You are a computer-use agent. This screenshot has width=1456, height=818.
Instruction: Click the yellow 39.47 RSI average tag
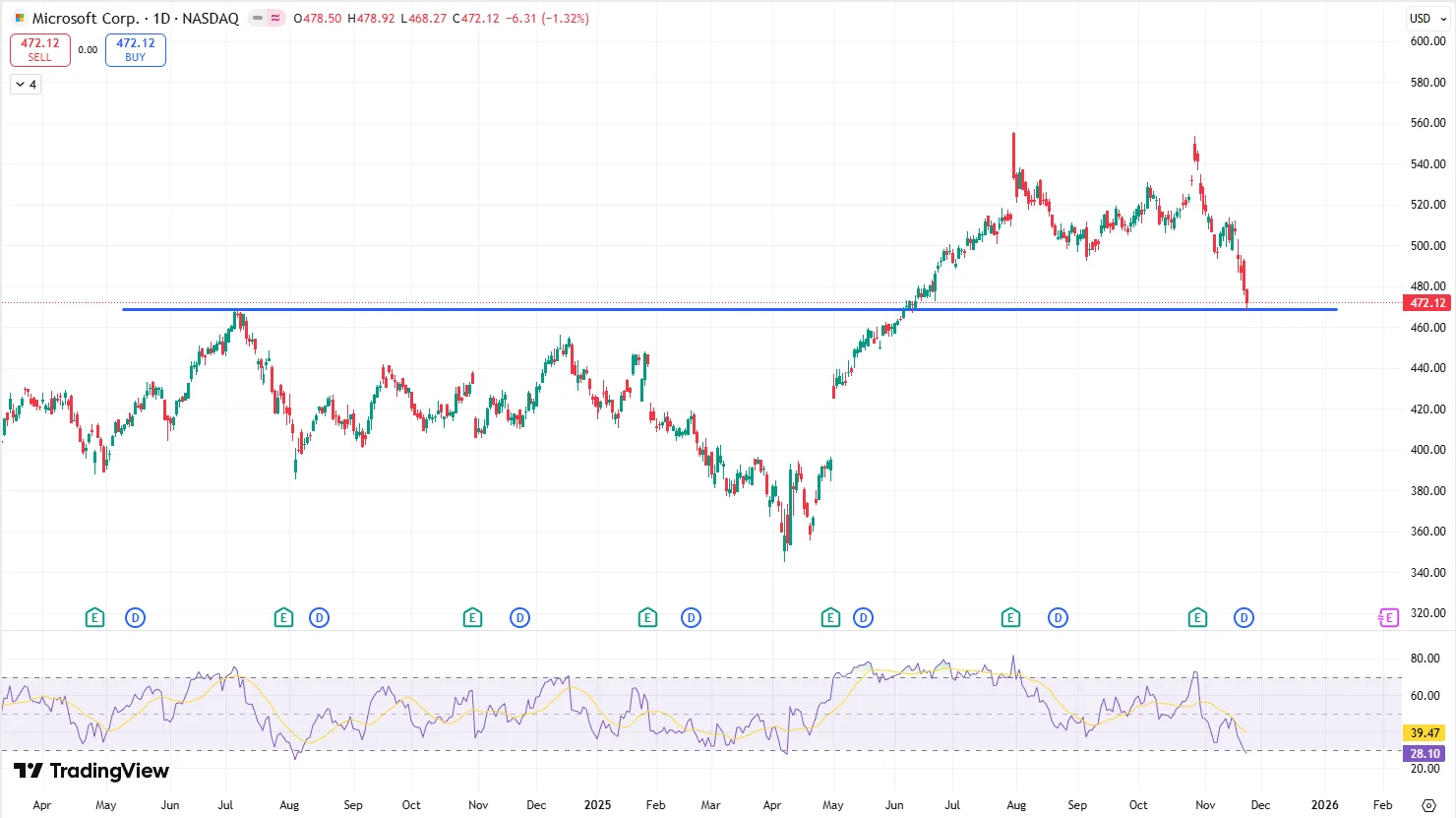[x=1426, y=733]
